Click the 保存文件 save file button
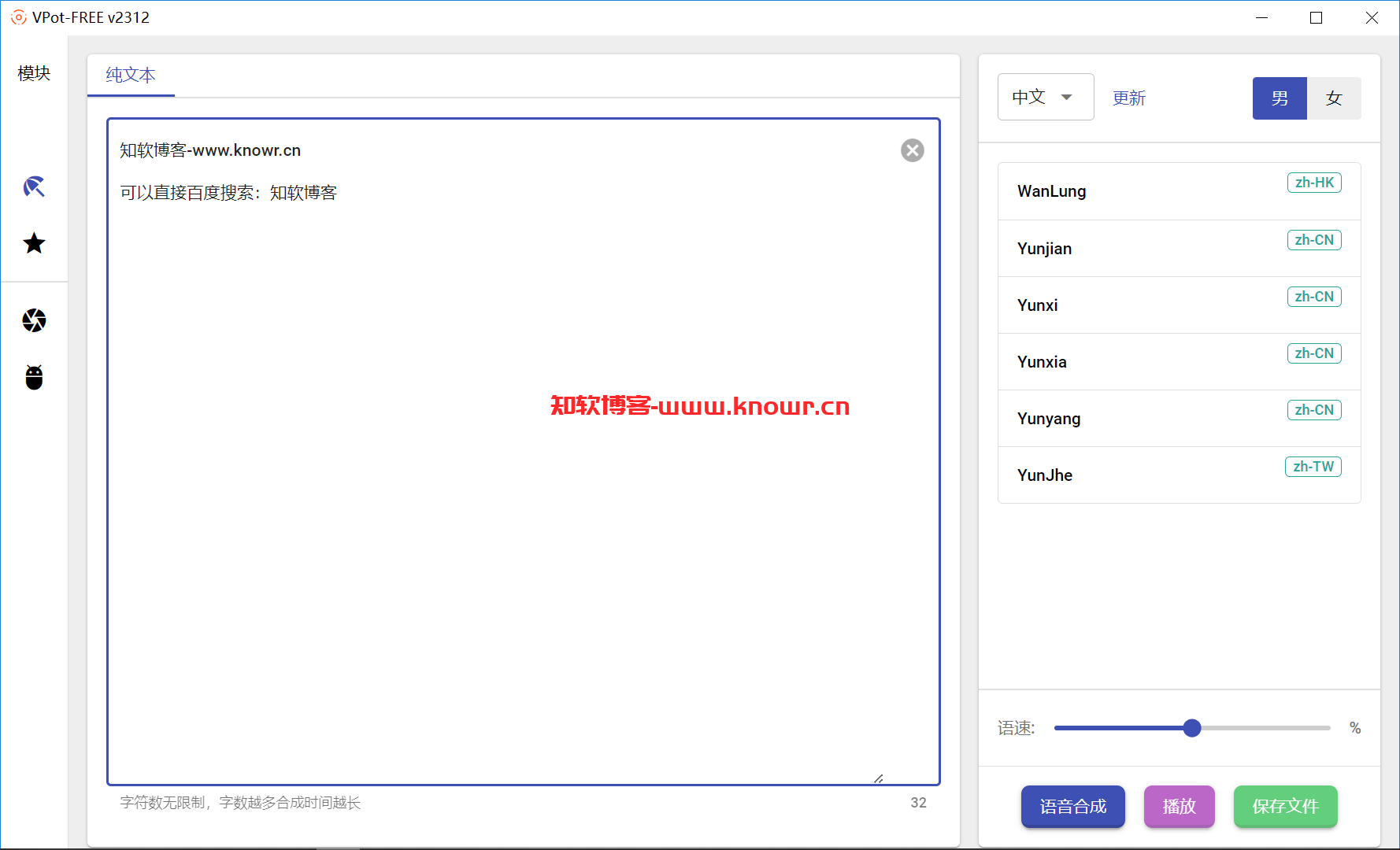The width and height of the screenshot is (1400, 850). coord(1286,806)
